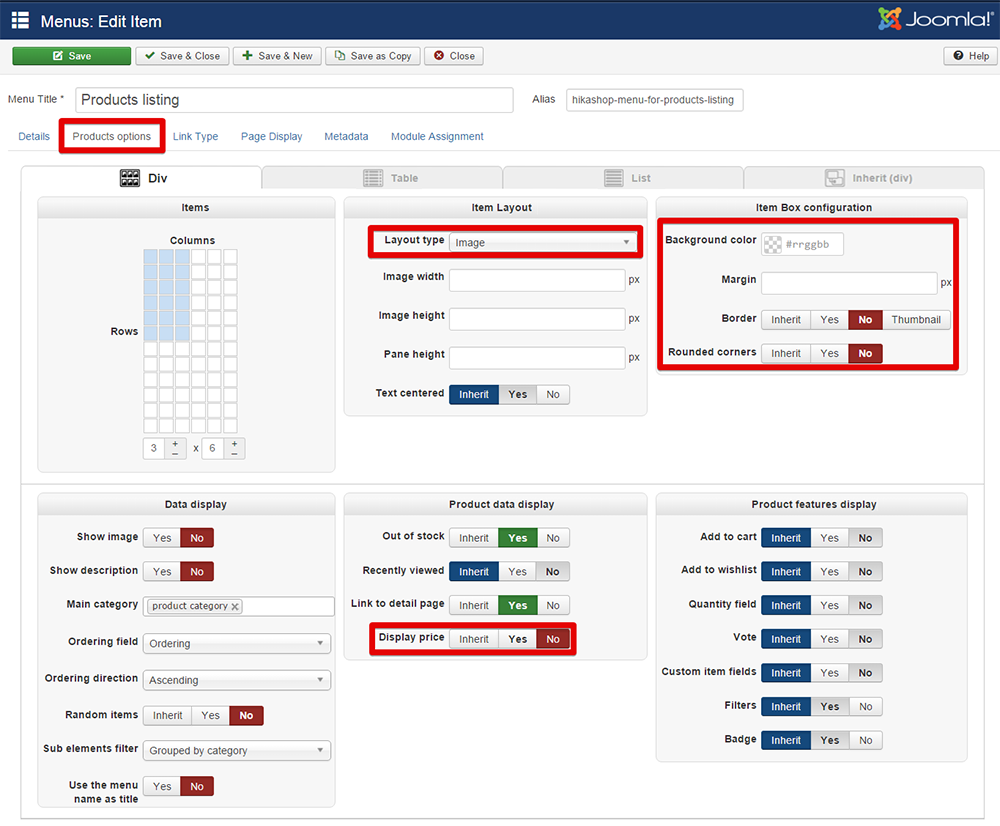The image size is (1000, 826).
Task: Change the columns count with its stepper
Action: point(175,448)
